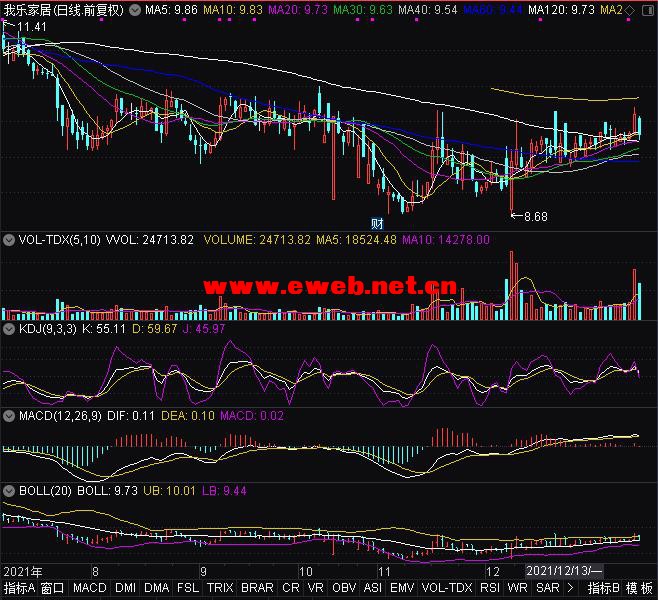Select the TRIX indicator tab
This screenshot has height=600, width=658.
(220, 589)
